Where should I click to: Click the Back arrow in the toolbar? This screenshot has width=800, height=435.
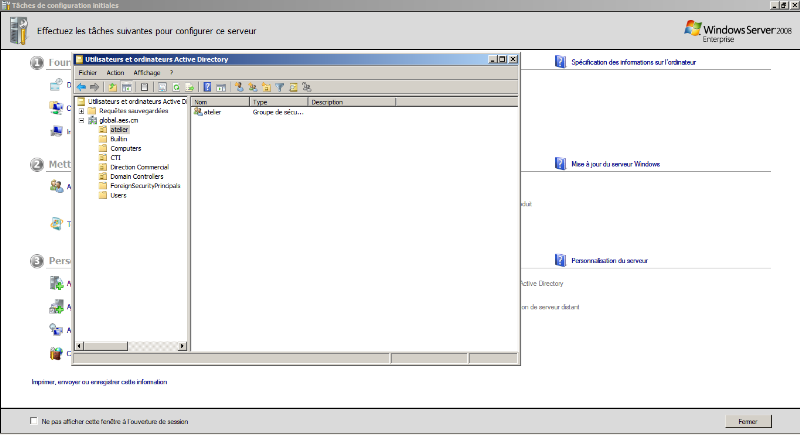click(x=81, y=87)
